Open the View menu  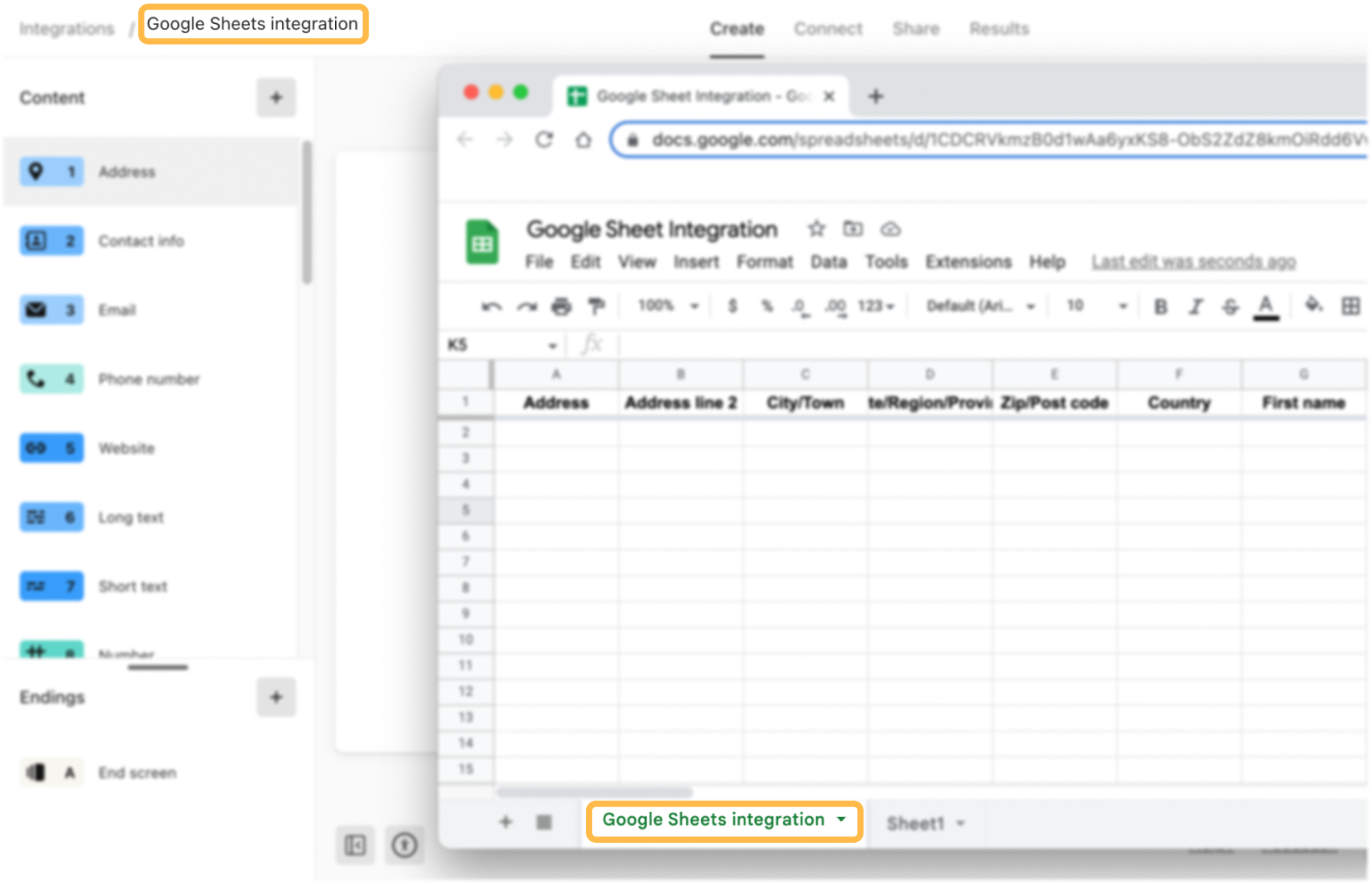637,262
